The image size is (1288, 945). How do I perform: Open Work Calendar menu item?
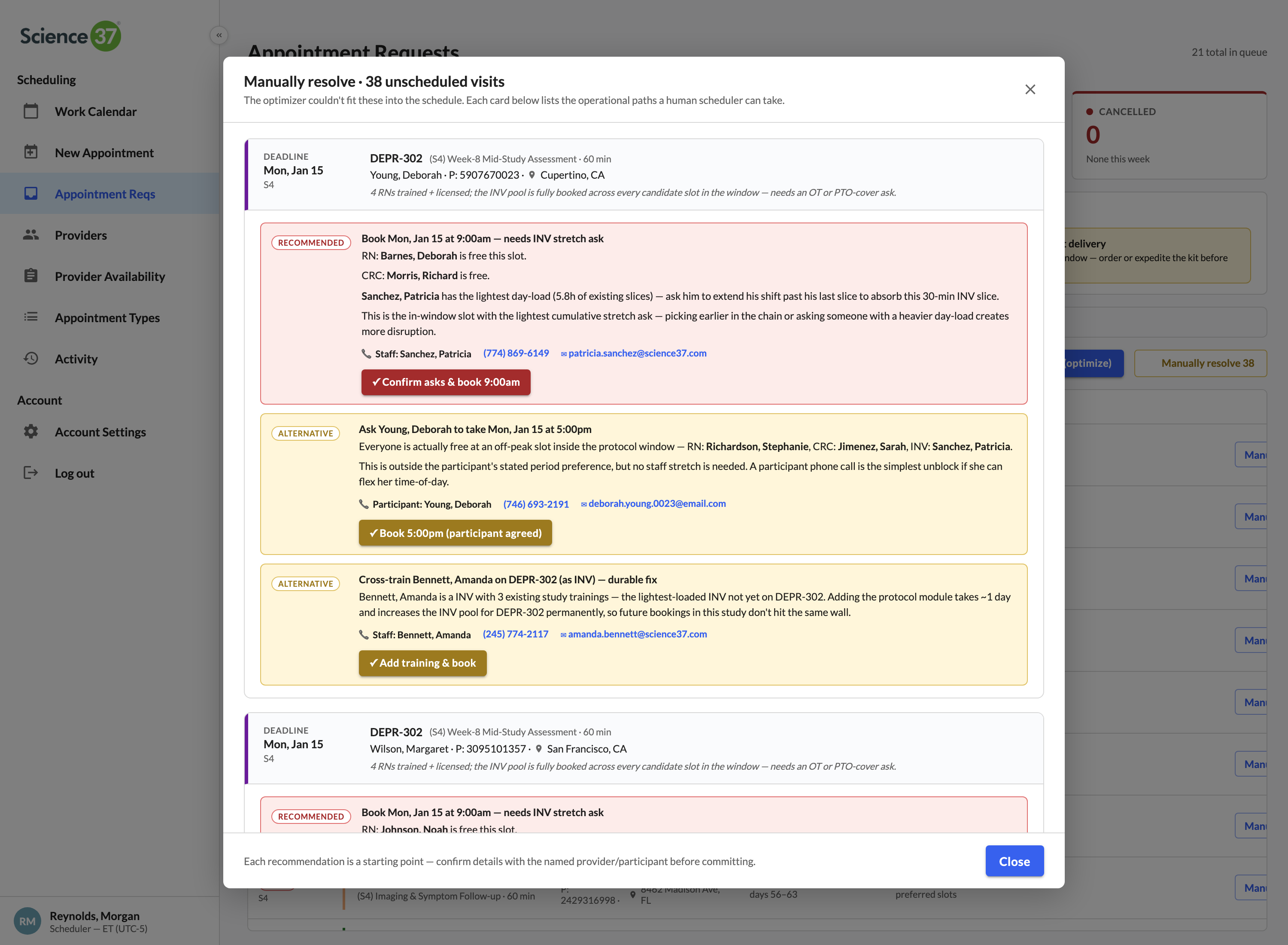(110, 111)
